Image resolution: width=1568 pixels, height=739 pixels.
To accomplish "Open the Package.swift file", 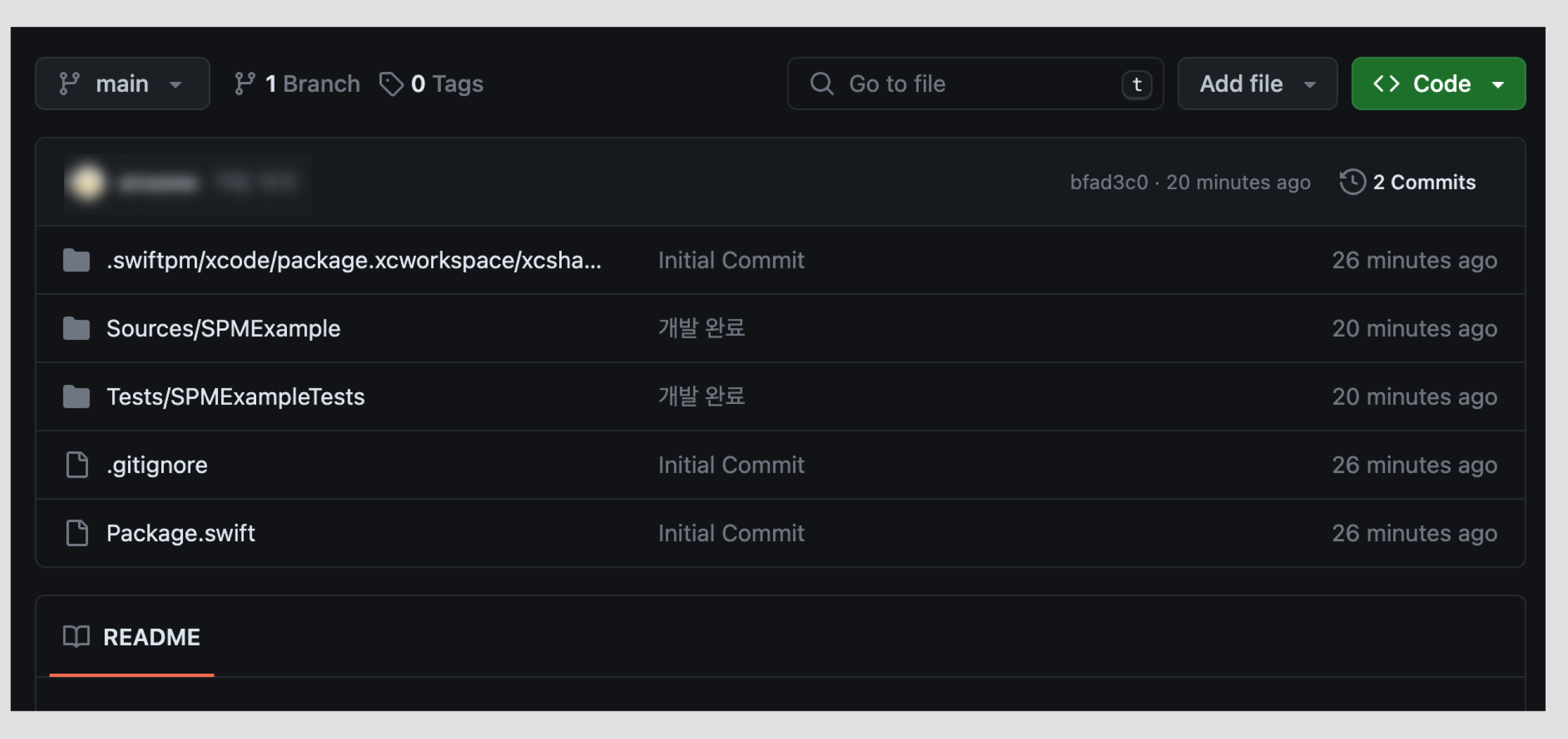I will (180, 533).
